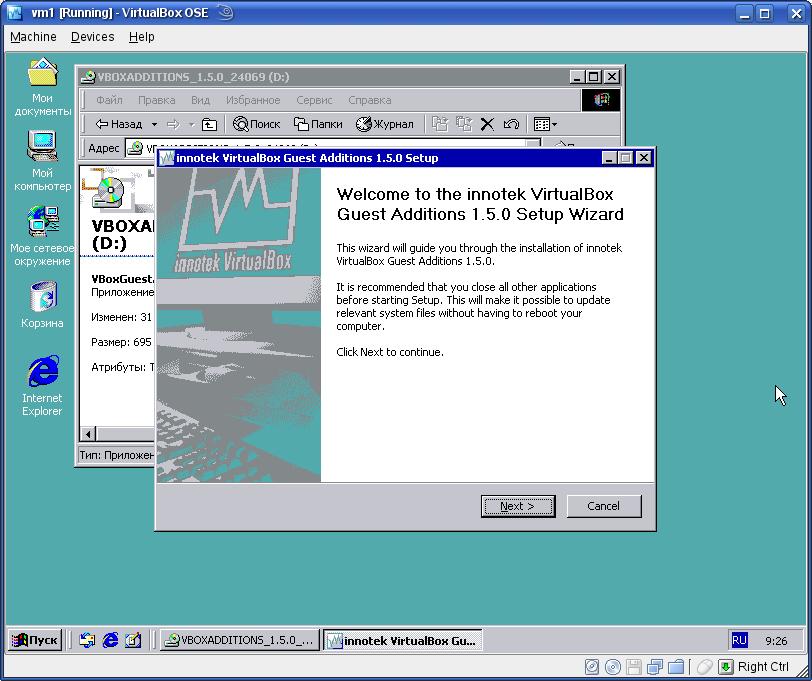This screenshot has height=681, width=812.
Task: Open the Devices menu in VirtualBox
Action: (x=93, y=37)
